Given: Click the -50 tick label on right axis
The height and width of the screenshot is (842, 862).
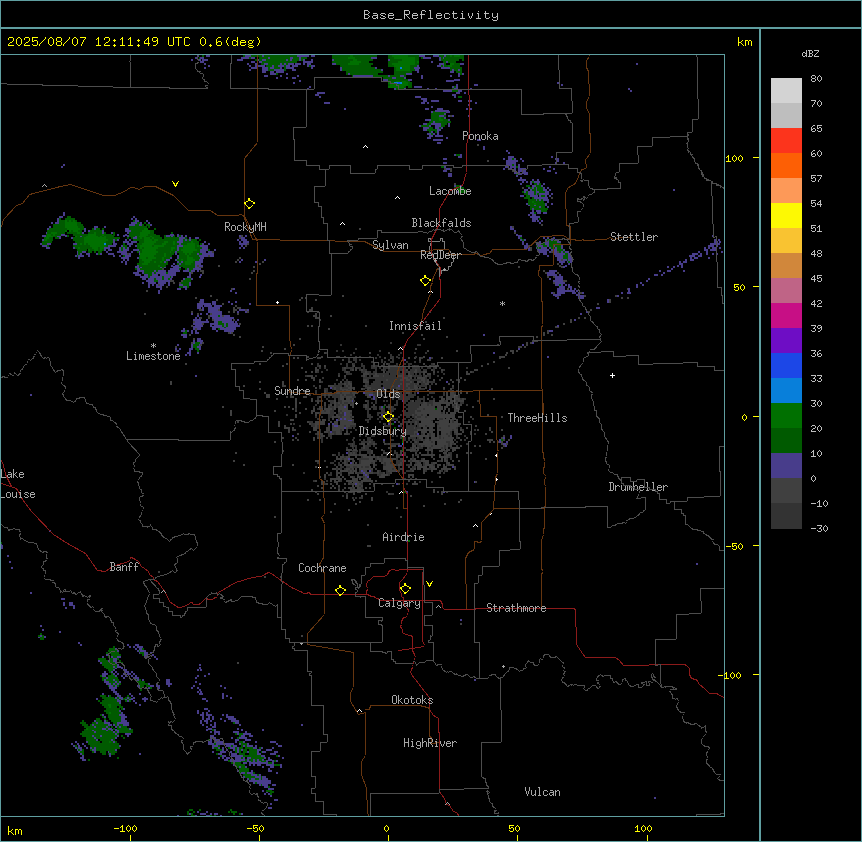Looking at the screenshot, I should coord(734,546).
